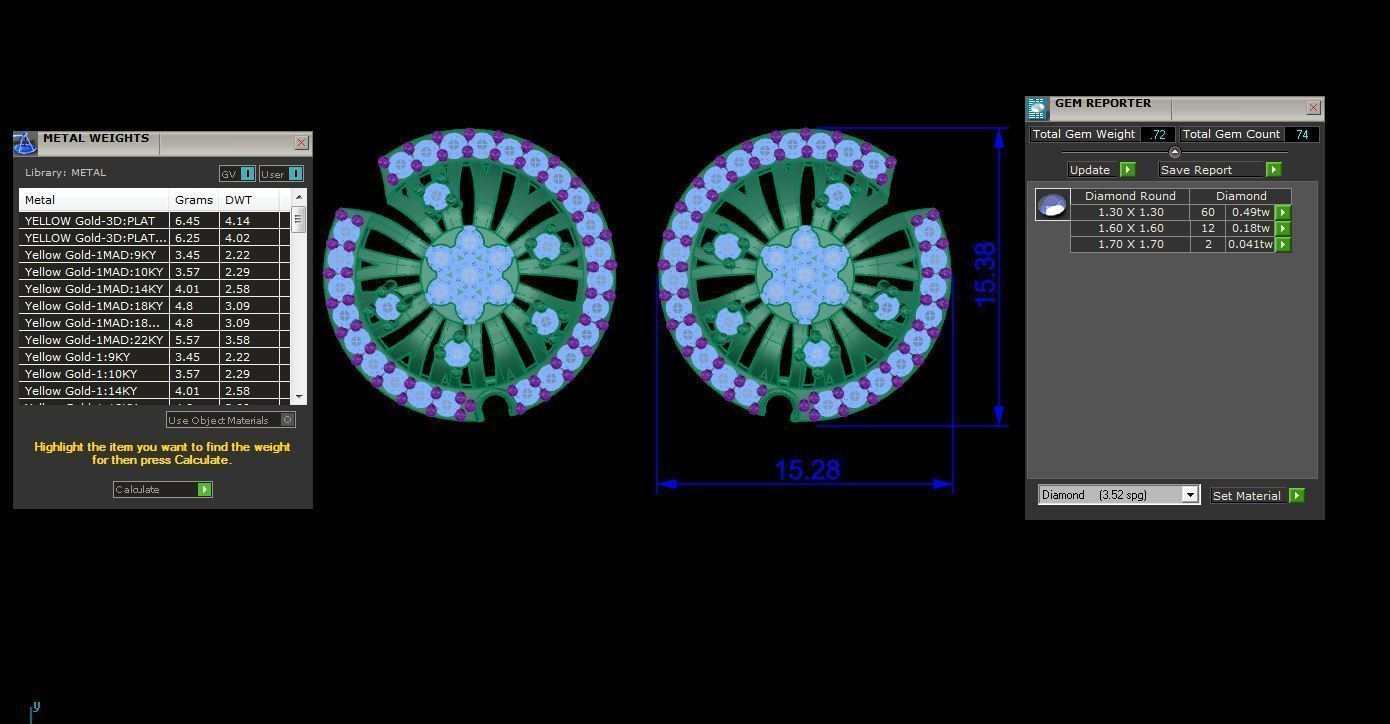Click the gem count 60 cell
The width and height of the screenshot is (1390, 724).
[x=1208, y=212]
